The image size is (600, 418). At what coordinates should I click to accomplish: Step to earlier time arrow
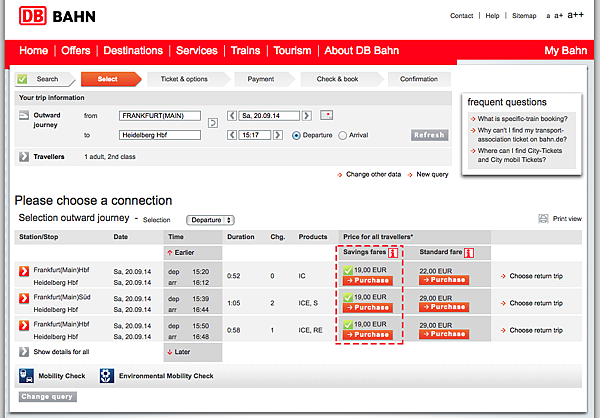tap(232, 135)
